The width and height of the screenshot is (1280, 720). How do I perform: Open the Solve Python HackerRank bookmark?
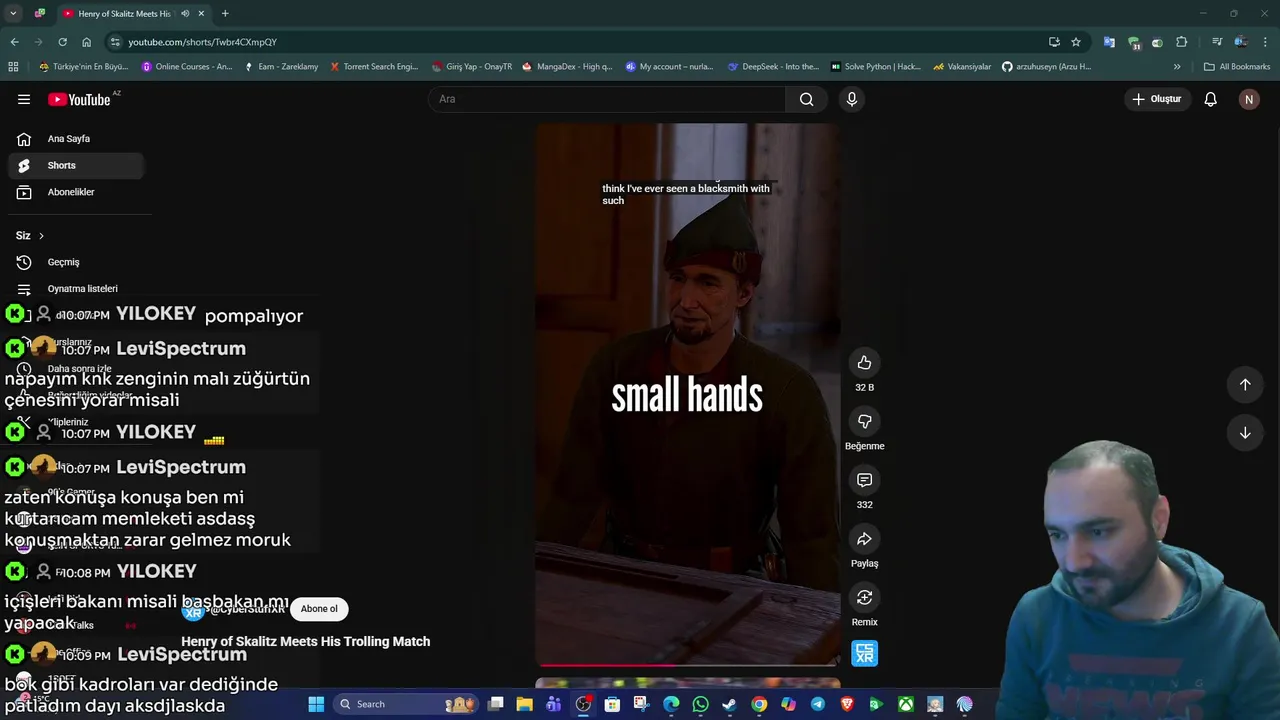[875, 67]
